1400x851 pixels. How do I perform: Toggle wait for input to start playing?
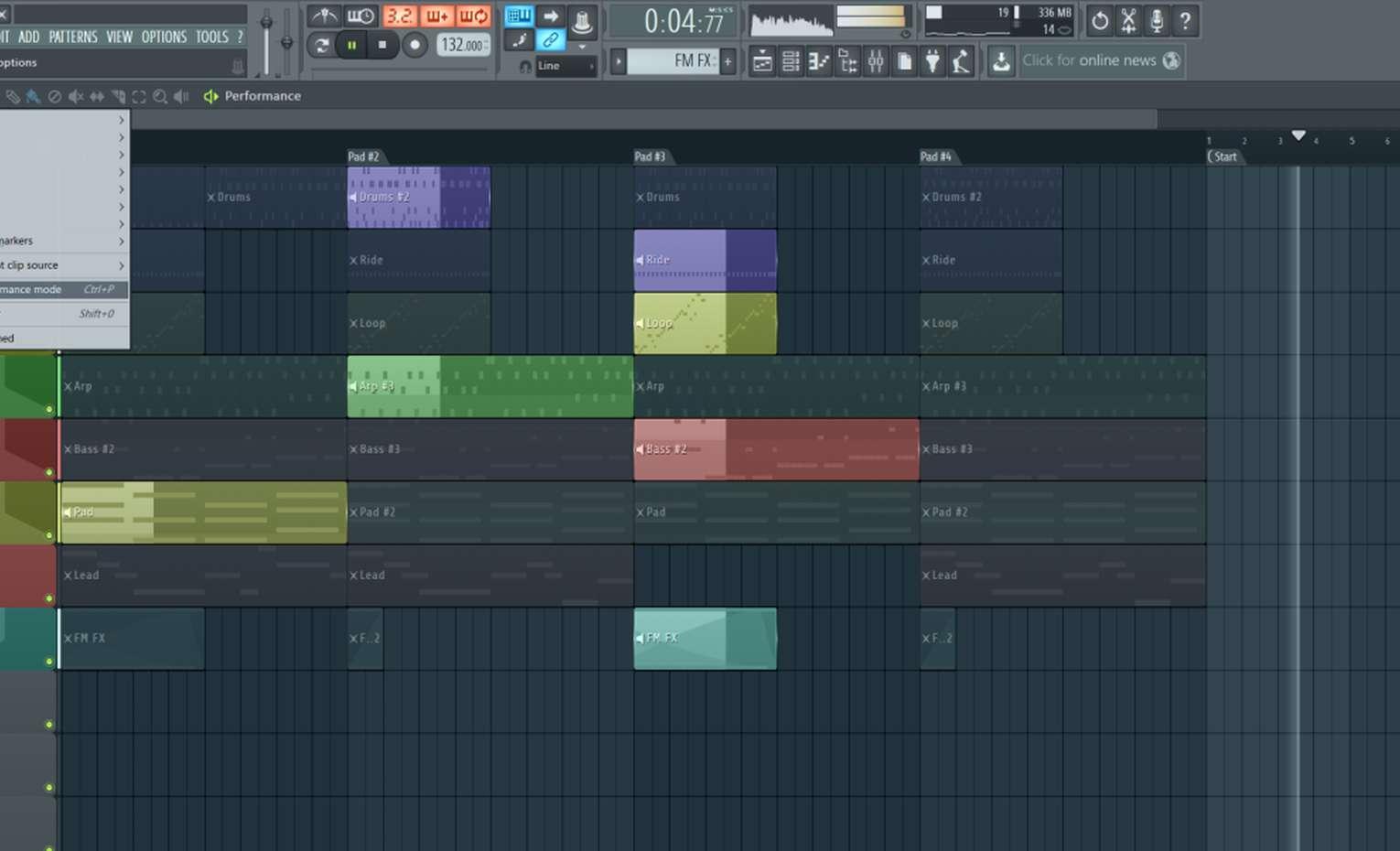click(x=361, y=16)
